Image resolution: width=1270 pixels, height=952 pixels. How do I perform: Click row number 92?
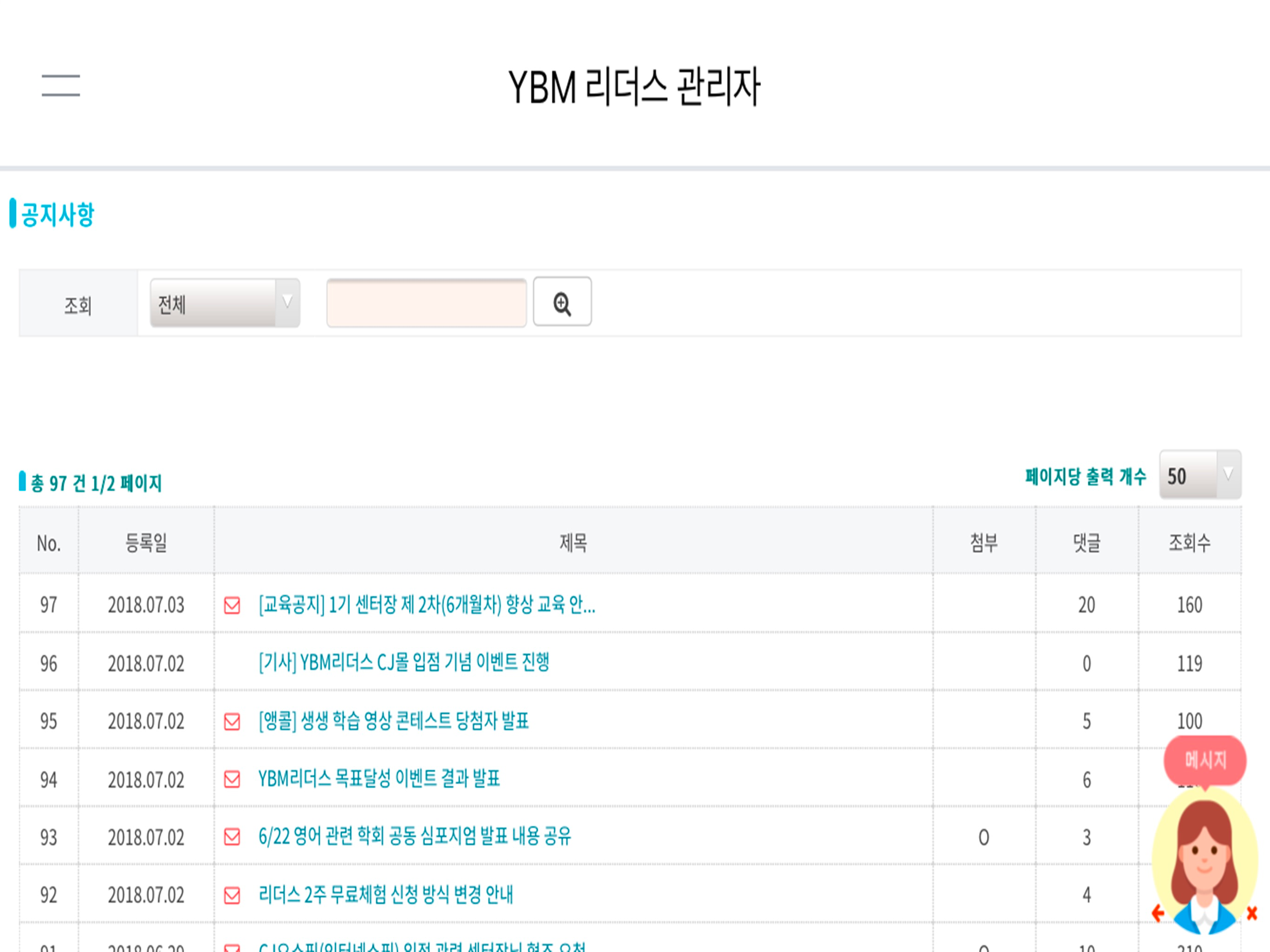[49, 895]
